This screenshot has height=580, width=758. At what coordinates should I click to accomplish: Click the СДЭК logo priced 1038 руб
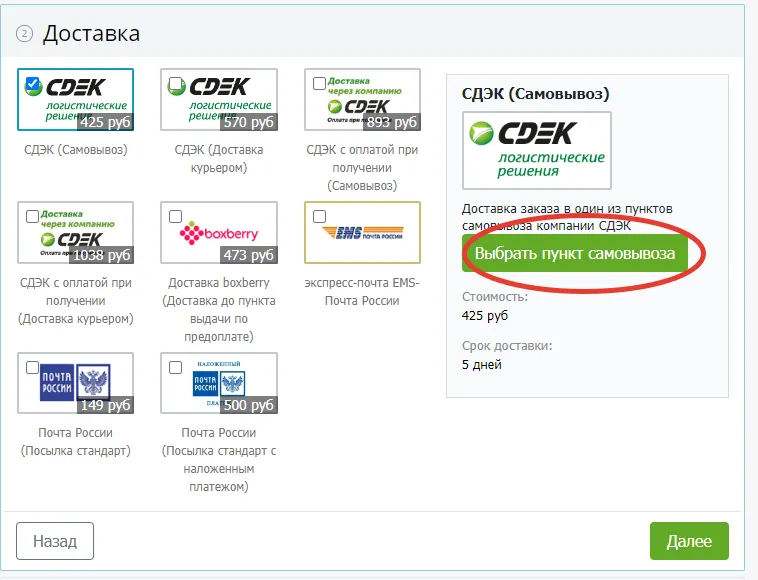pos(75,233)
